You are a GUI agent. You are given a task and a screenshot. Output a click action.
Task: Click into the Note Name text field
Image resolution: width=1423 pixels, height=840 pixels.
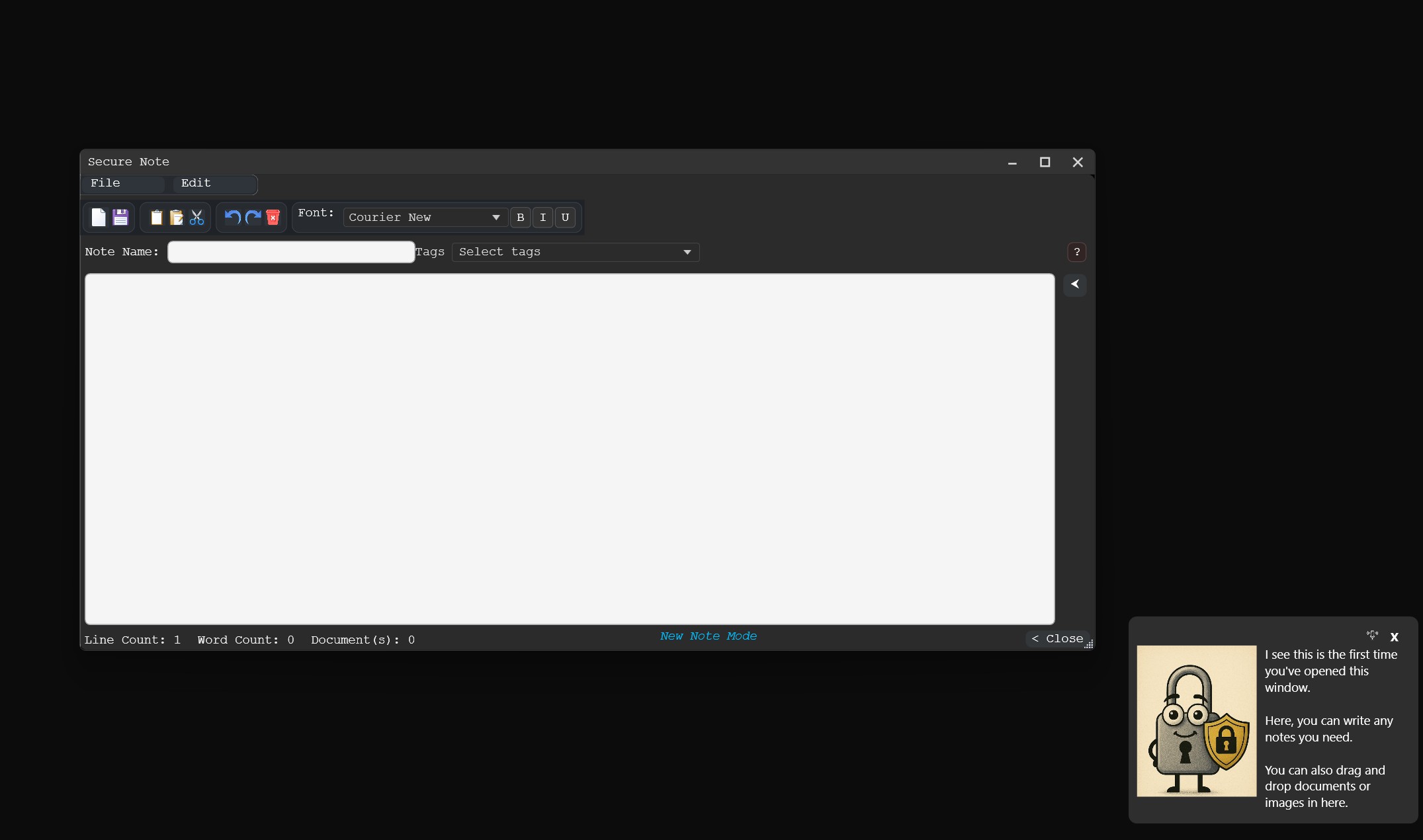(x=291, y=252)
